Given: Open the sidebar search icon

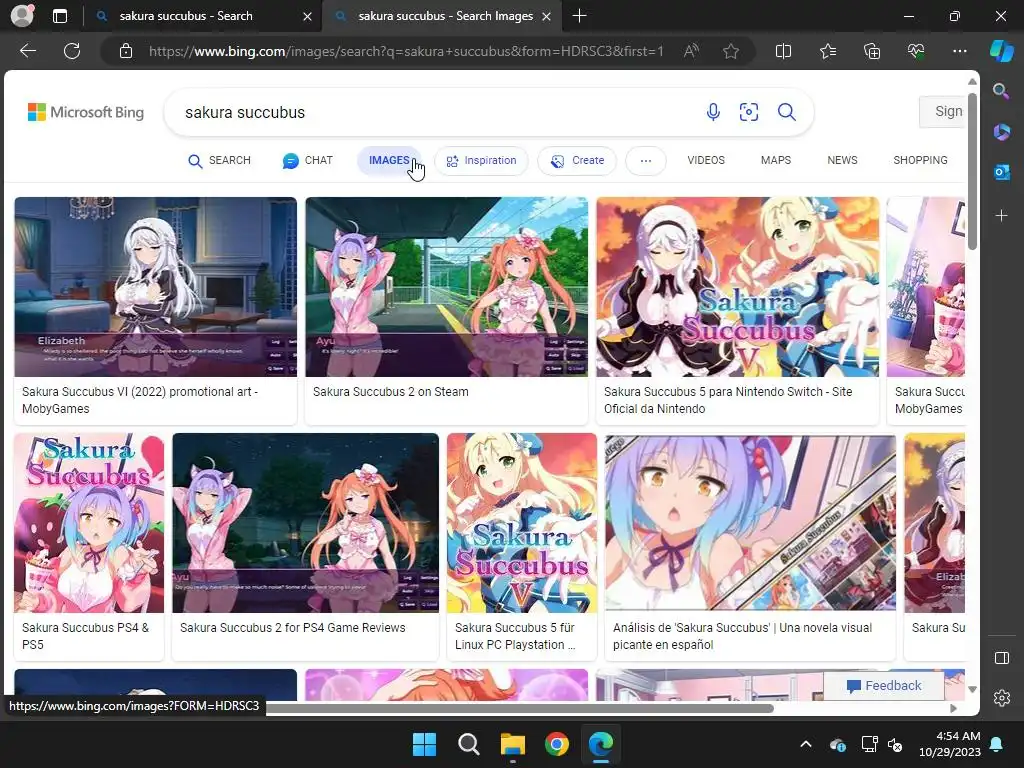Looking at the screenshot, I should tap(1001, 91).
